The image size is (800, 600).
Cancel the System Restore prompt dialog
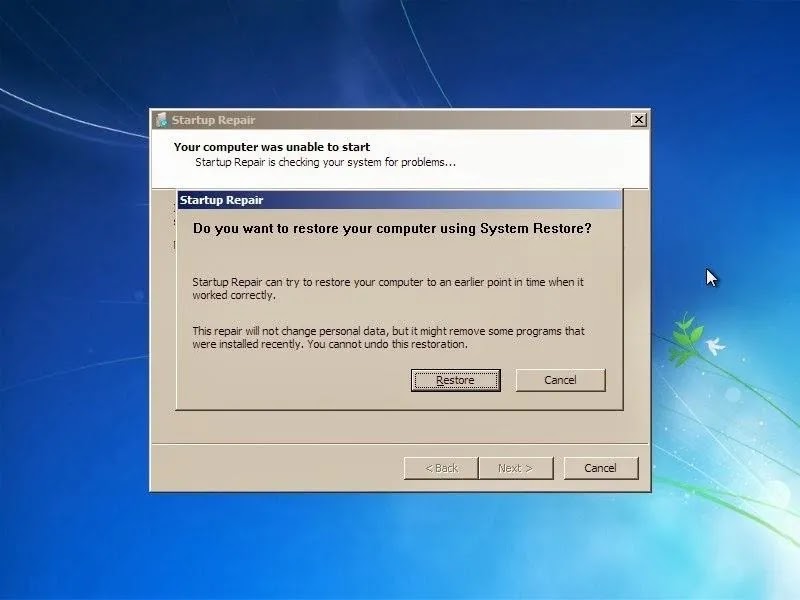(x=560, y=380)
